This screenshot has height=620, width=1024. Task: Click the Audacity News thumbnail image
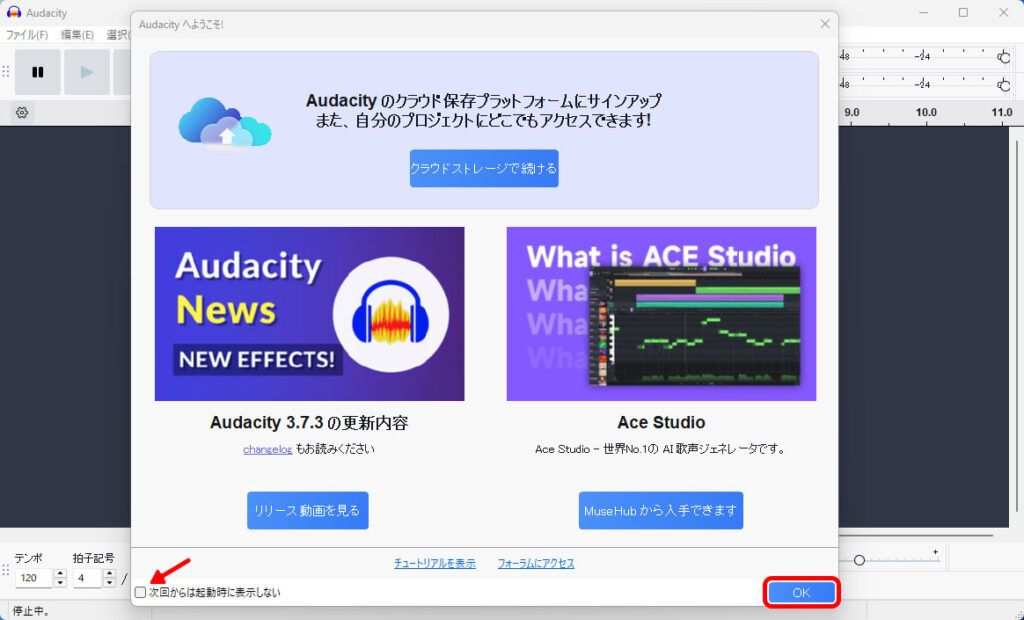coord(310,314)
